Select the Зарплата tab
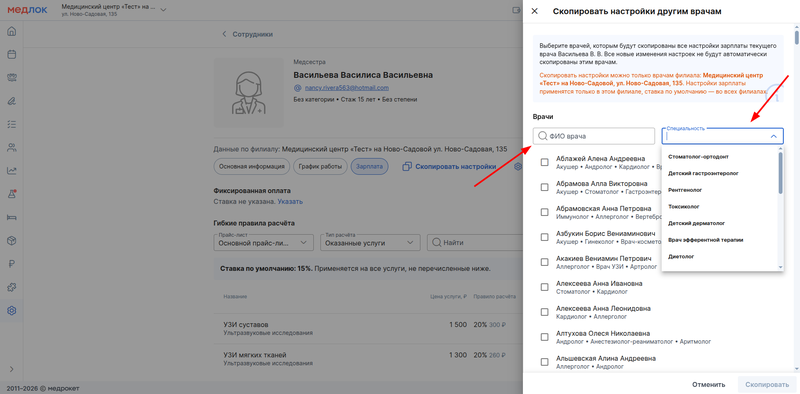 [x=370, y=166]
